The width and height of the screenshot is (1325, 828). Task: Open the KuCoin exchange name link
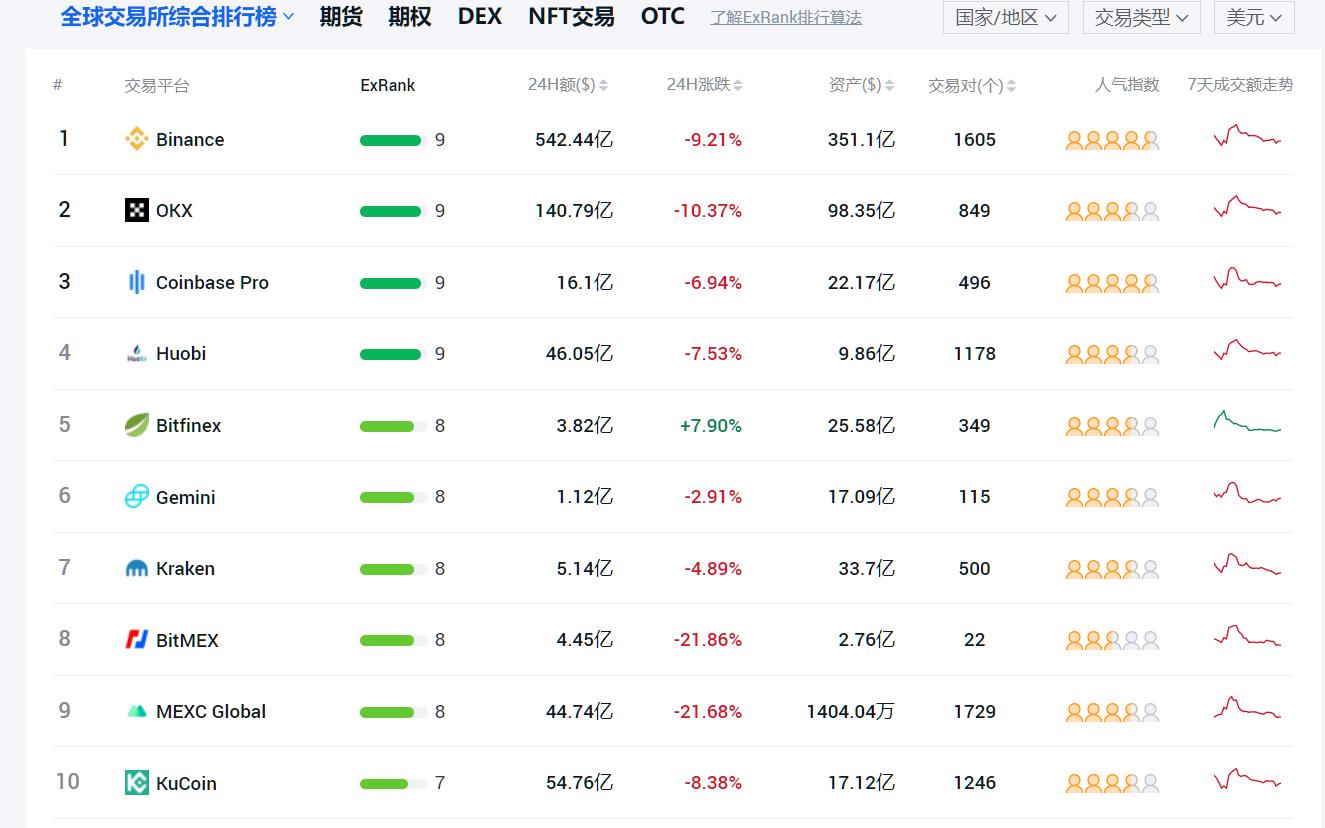pos(186,783)
